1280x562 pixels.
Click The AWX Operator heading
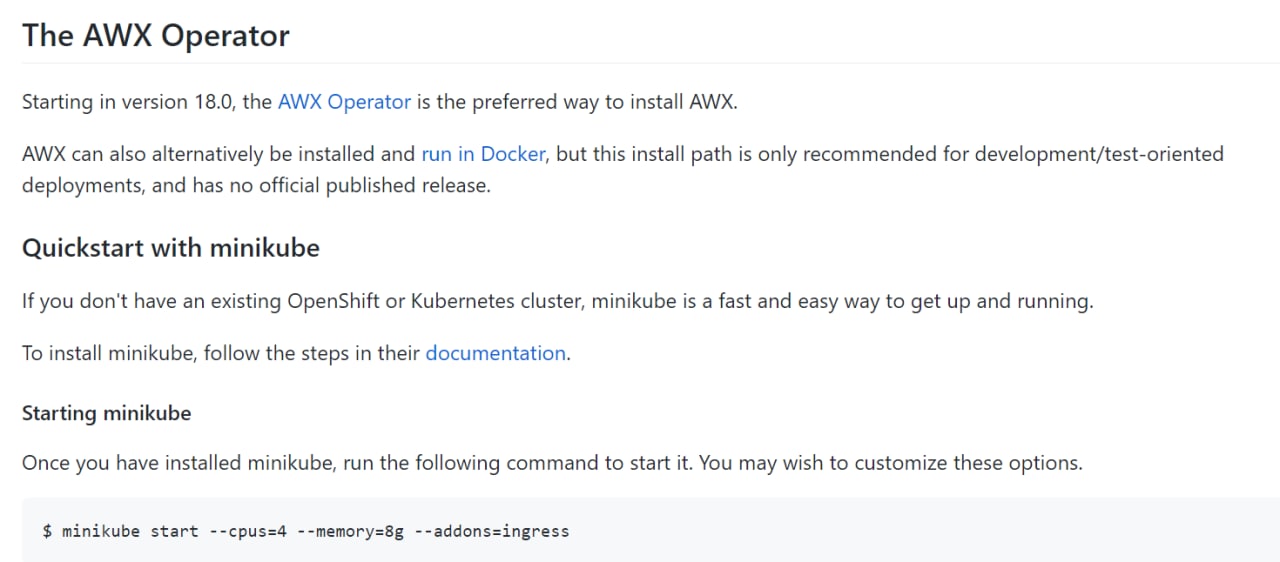point(156,35)
